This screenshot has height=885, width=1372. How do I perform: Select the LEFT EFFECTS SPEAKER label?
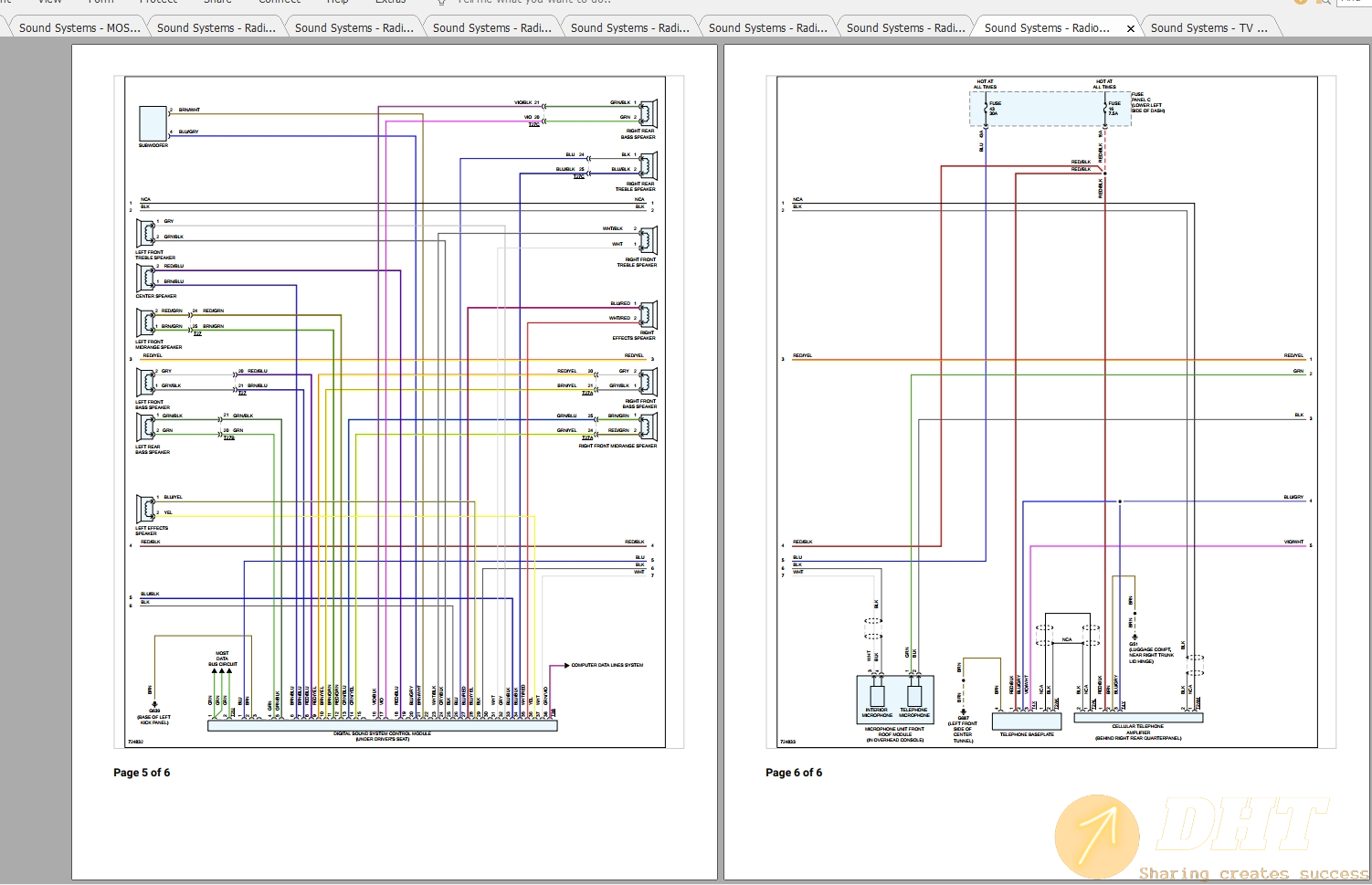[152, 531]
